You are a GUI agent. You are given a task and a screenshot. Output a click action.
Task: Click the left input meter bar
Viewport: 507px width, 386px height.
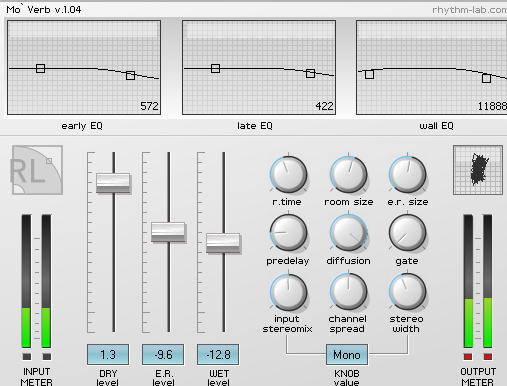click(x=26, y=281)
